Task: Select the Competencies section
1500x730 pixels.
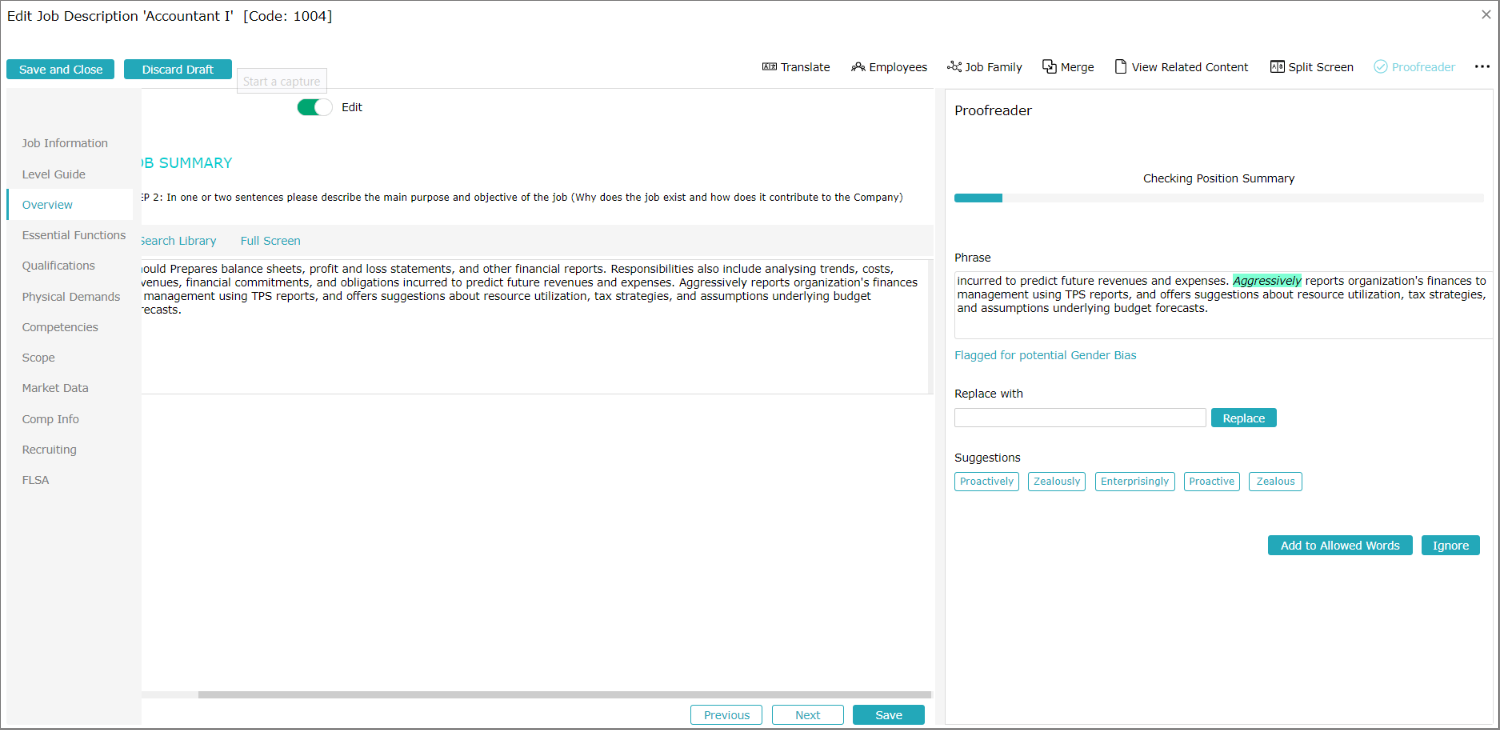Action: [x=60, y=327]
